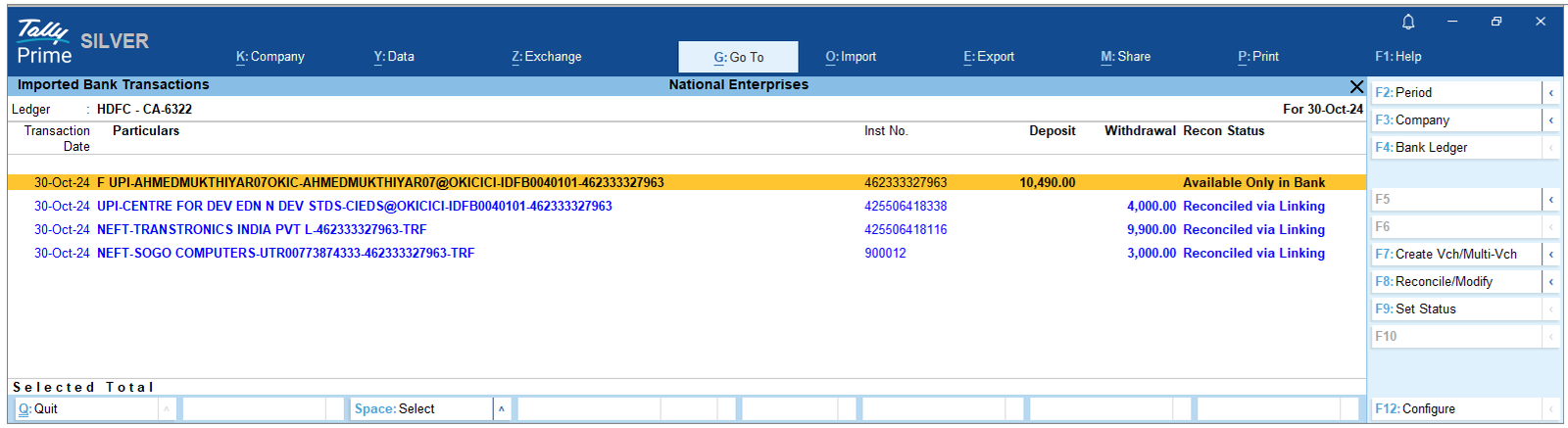Viewport: 1568px width, 428px height.
Task: Expand arrow beside F7: Create Vch/Multi-Vch
Action: [1551, 254]
